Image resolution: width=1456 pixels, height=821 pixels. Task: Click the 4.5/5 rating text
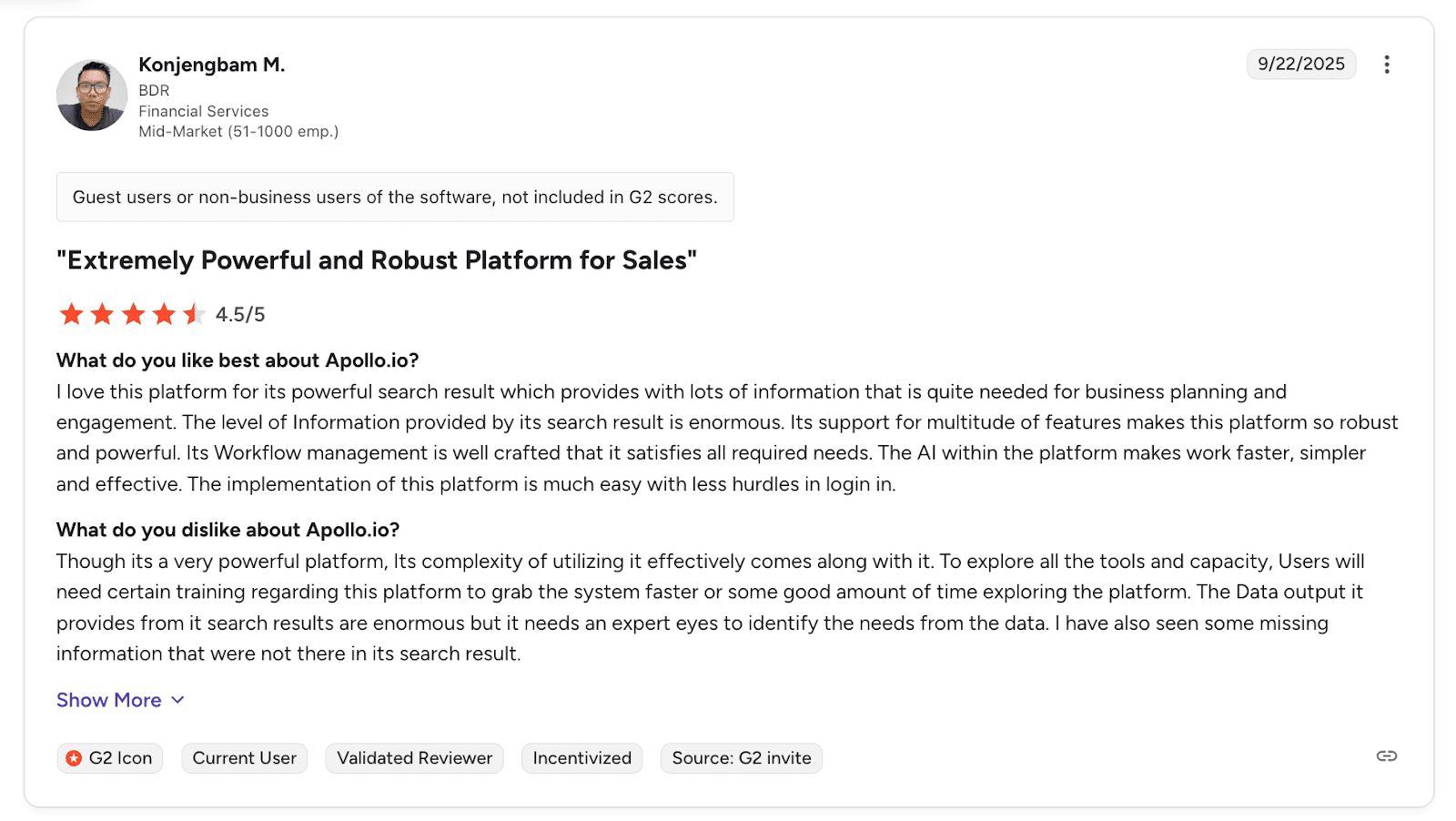(x=240, y=315)
